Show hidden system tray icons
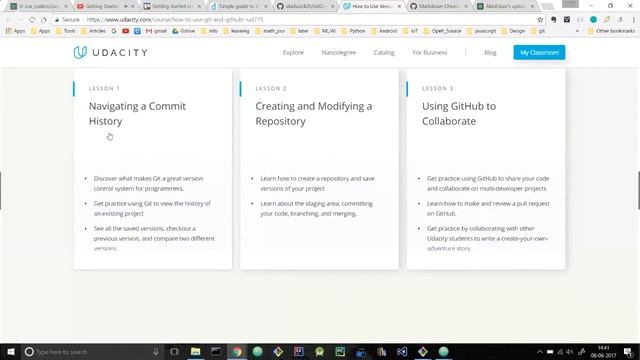Viewport: 640px width, 360px height. [x=540, y=352]
